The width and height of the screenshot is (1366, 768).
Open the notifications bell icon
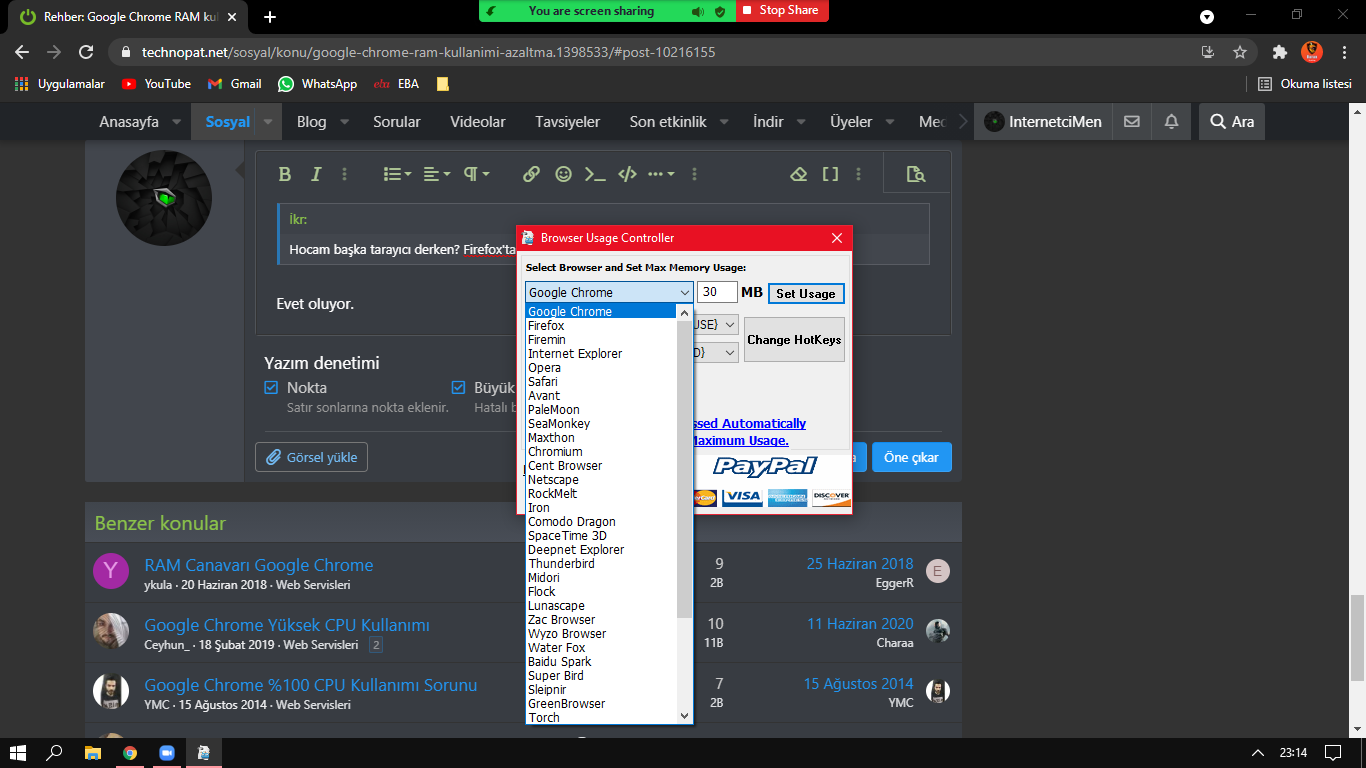coord(1171,122)
